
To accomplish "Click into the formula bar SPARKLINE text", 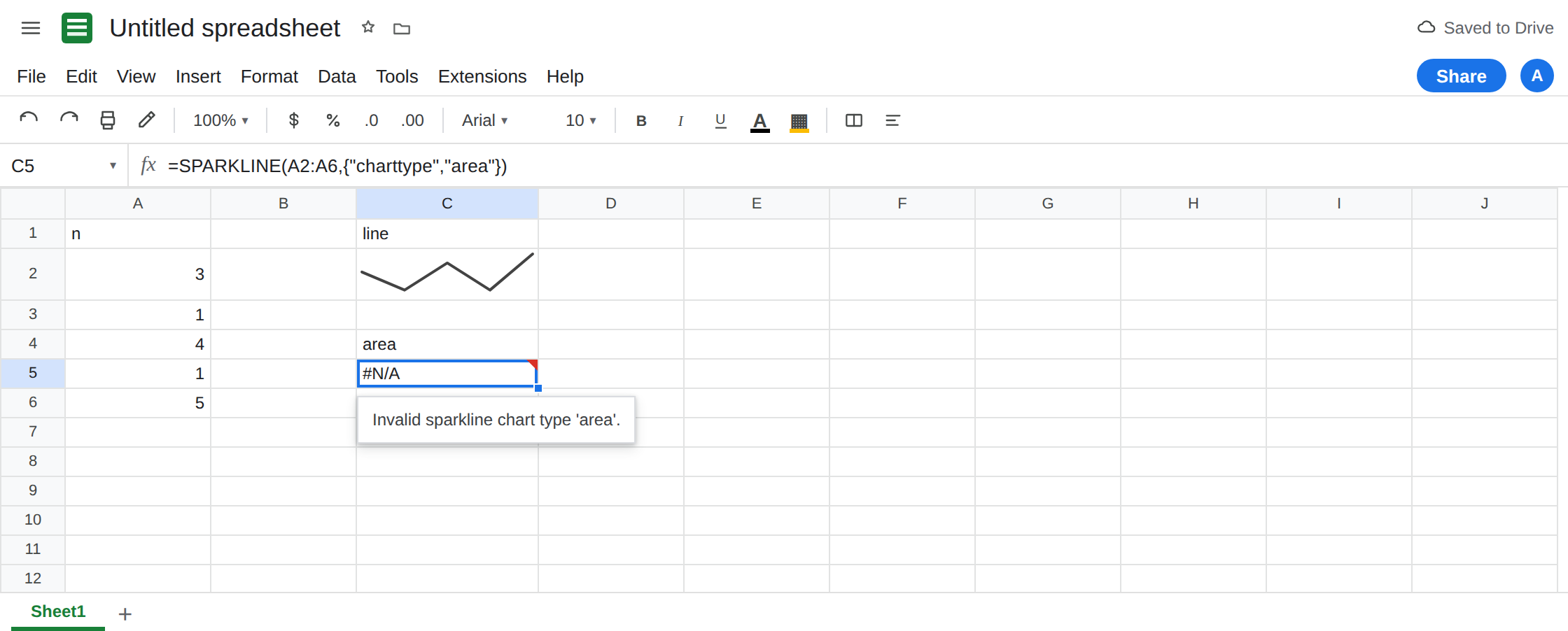I will click(x=337, y=166).
